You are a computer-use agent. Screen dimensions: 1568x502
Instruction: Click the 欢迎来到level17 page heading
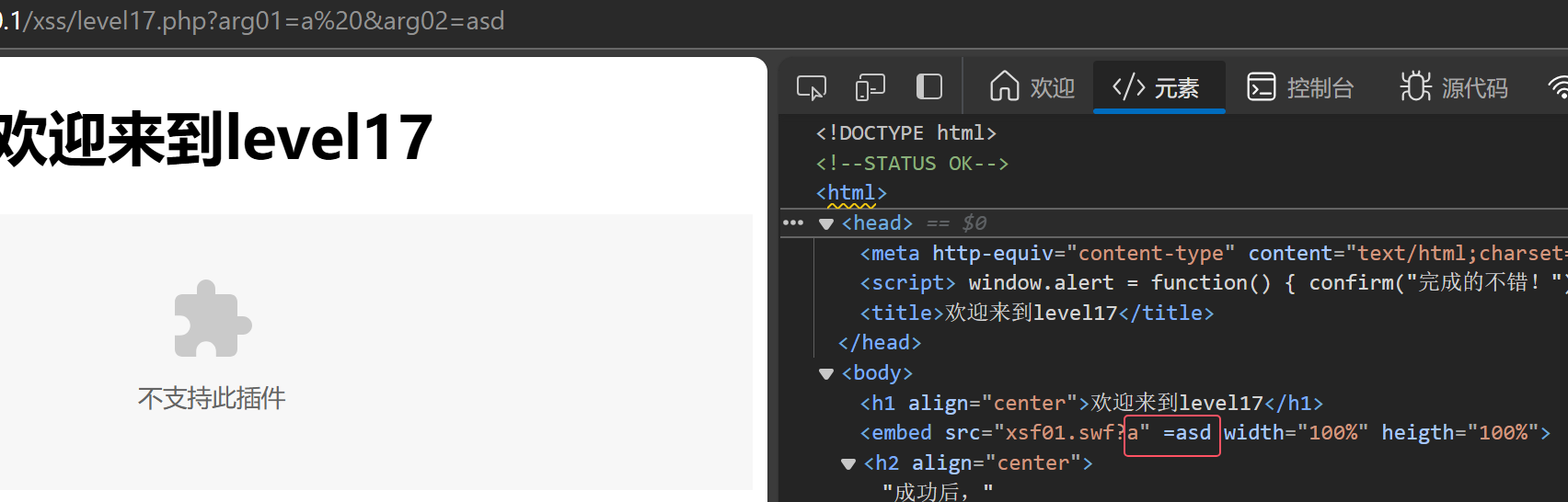tap(215, 138)
